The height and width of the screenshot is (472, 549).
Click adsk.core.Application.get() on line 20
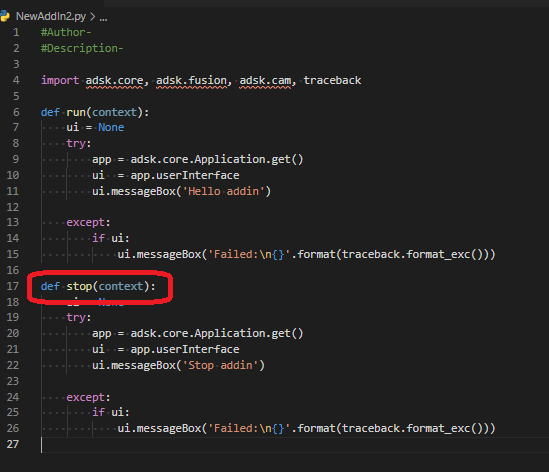pos(217,333)
